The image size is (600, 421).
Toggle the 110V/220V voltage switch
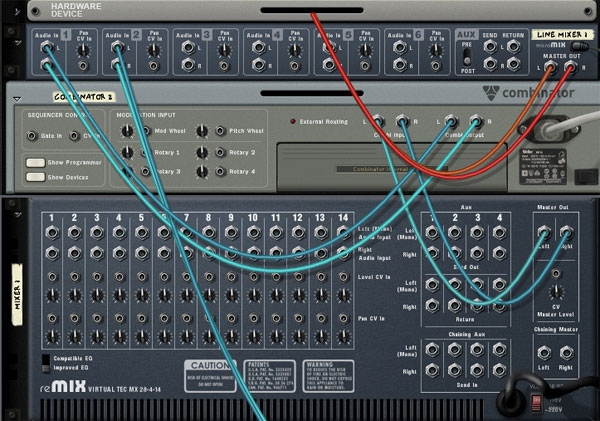pyautogui.click(x=537, y=404)
